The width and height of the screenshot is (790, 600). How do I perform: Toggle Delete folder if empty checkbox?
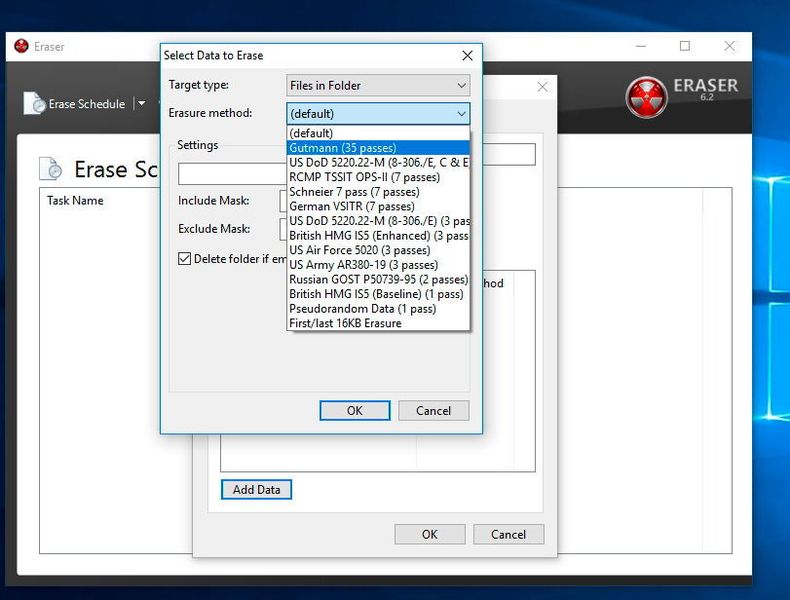[184, 258]
